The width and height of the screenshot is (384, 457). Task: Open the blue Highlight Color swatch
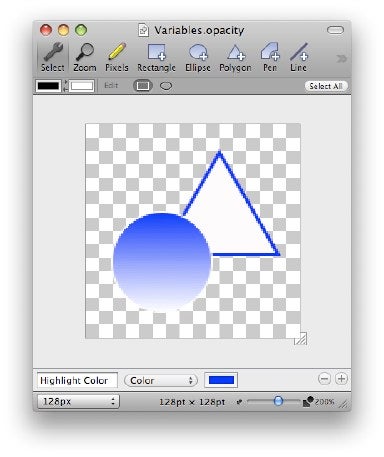[x=221, y=380]
